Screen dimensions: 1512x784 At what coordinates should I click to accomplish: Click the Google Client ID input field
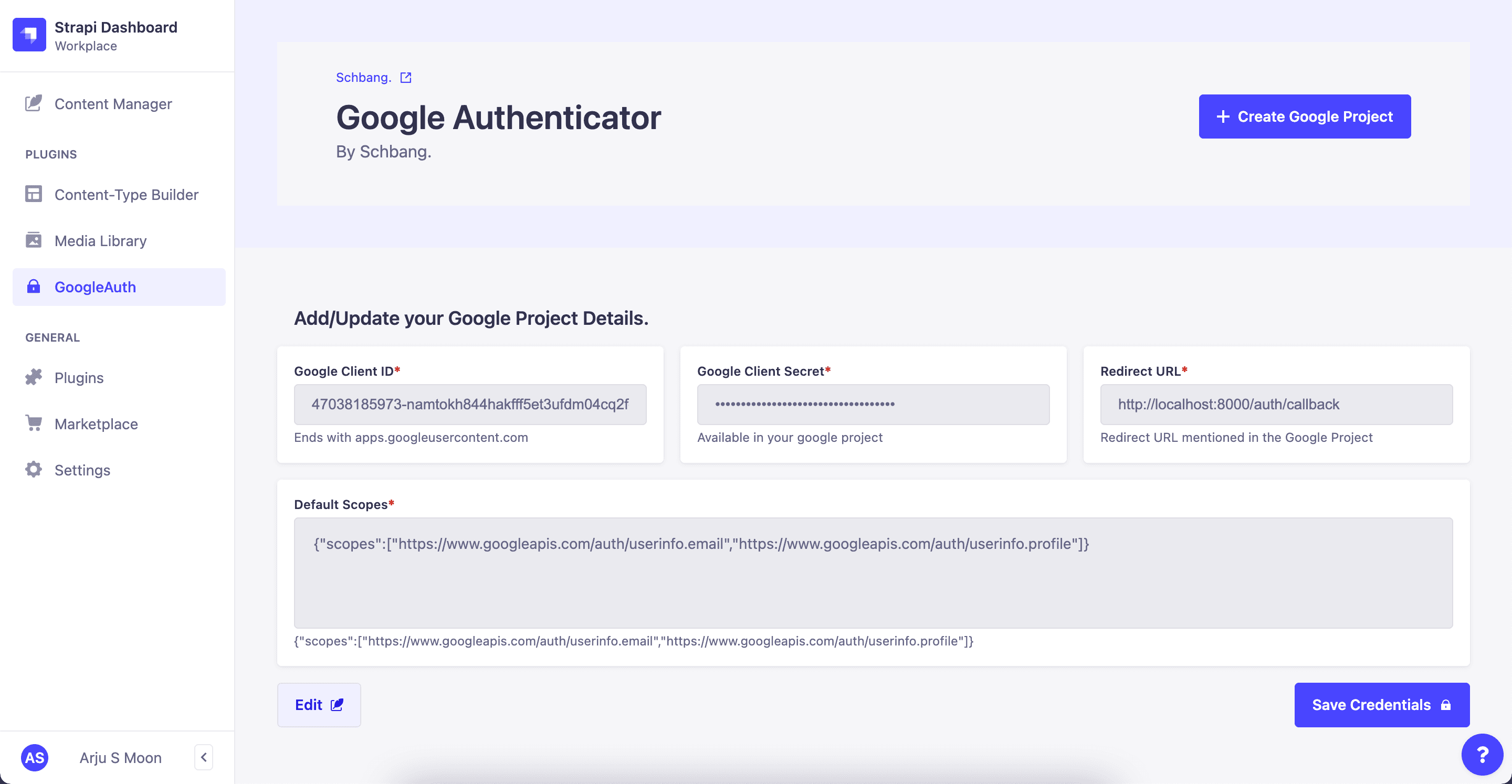(x=470, y=403)
